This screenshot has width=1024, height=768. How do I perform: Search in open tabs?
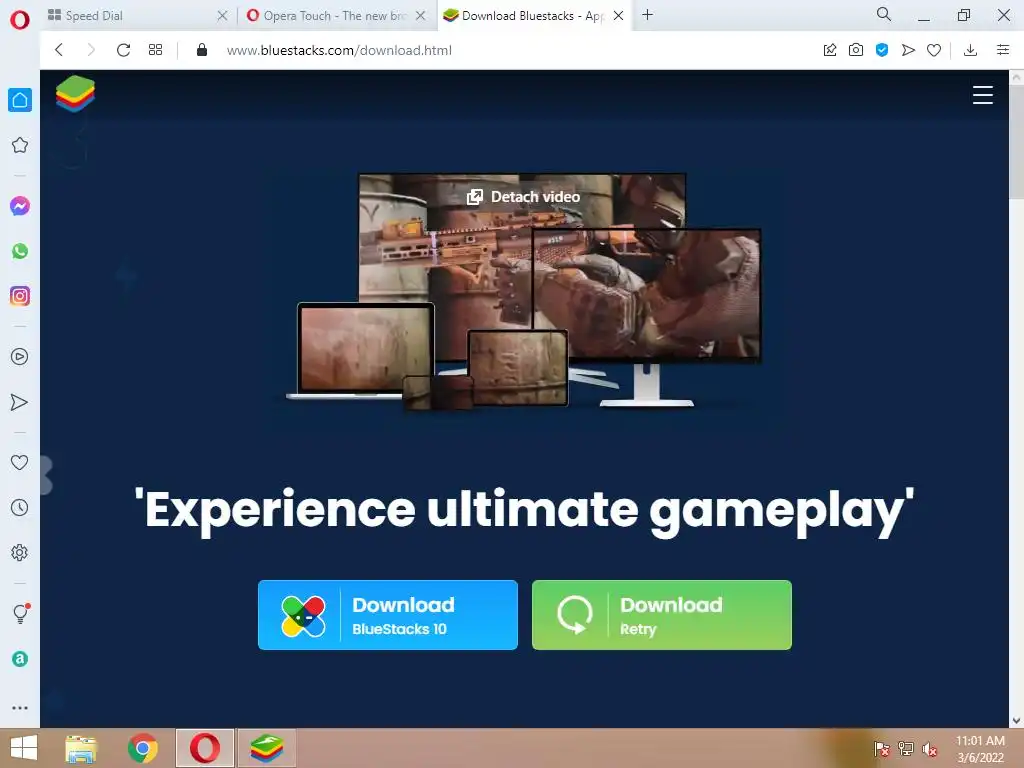pos(884,14)
